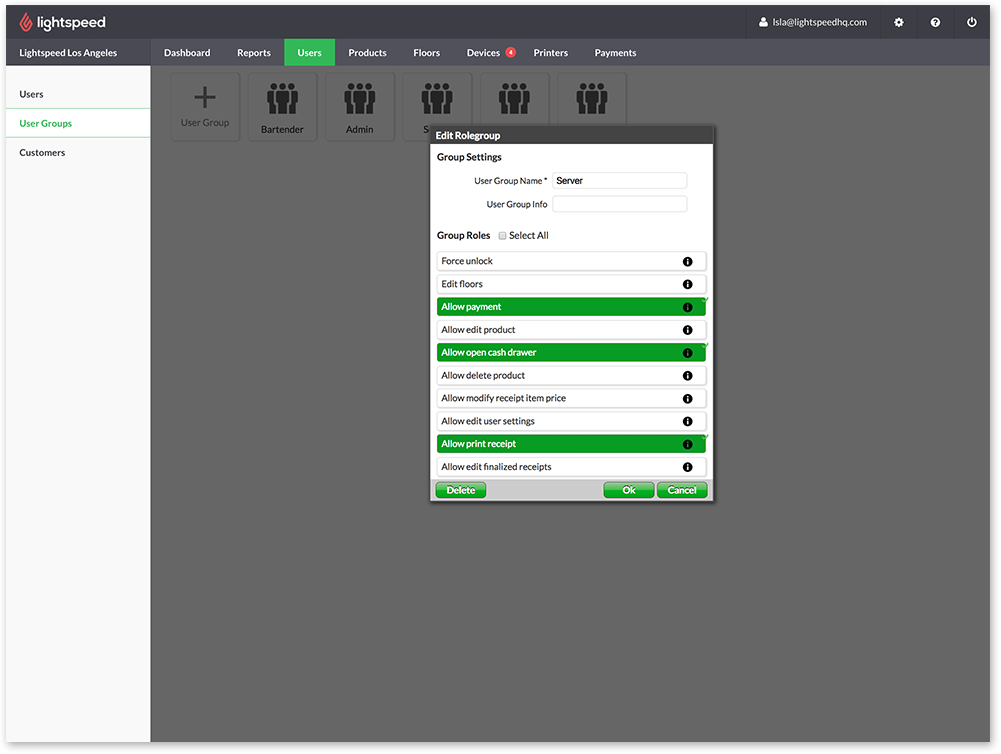Image resolution: width=1001 pixels, height=754 pixels.
Task: Click info icon beside Allow edit product
Action: (x=687, y=330)
